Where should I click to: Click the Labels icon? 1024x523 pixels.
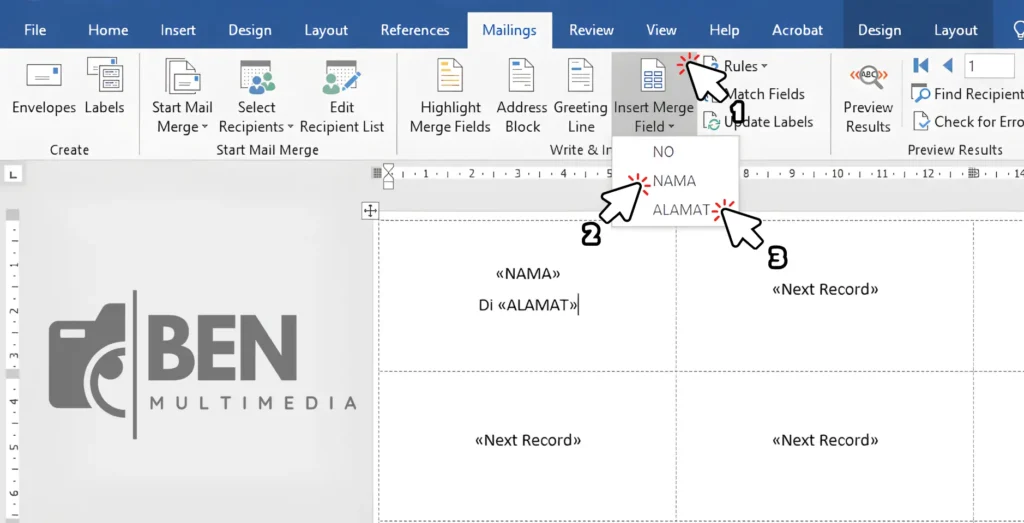pyautogui.click(x=104, y=76)
